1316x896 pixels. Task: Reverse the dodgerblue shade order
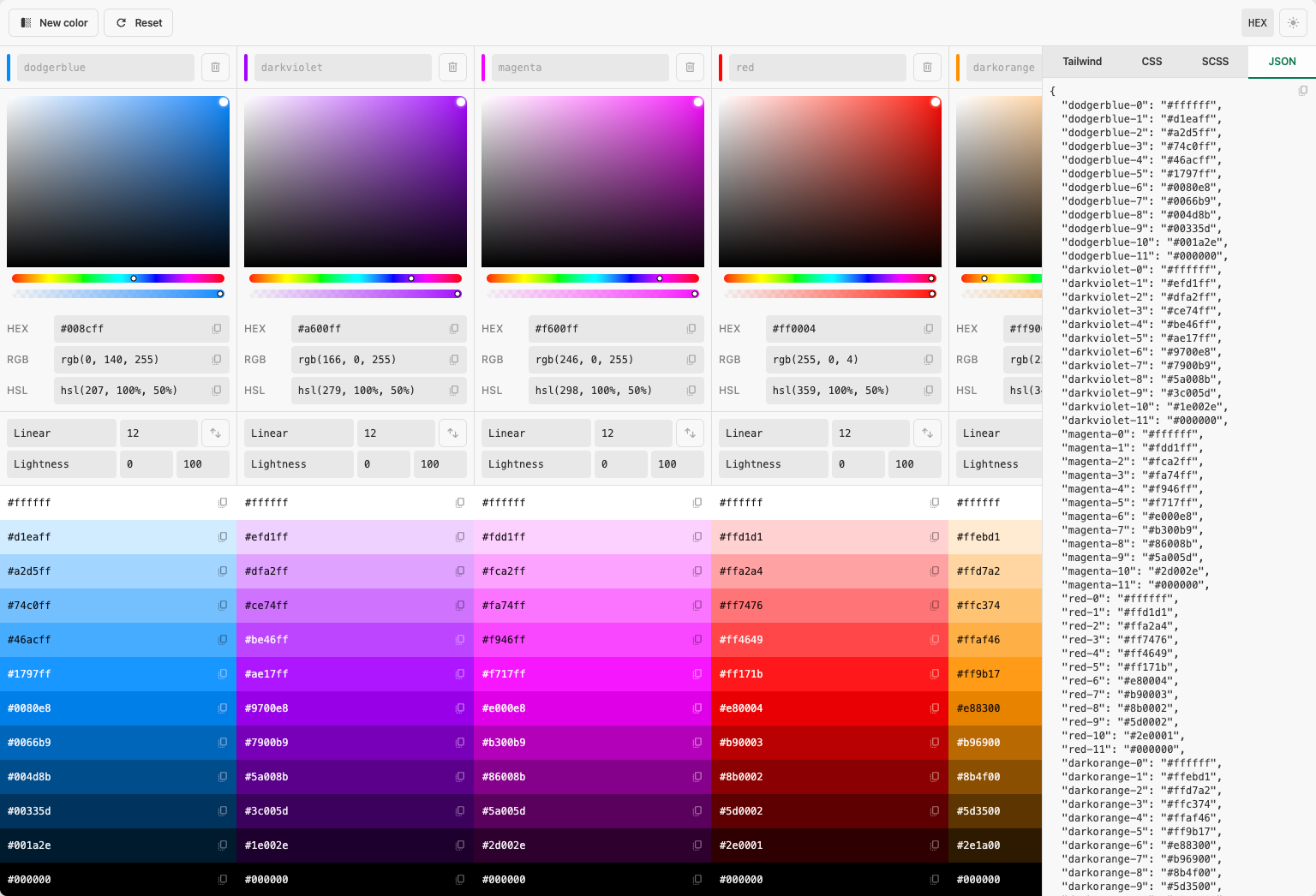click(215, 433)
